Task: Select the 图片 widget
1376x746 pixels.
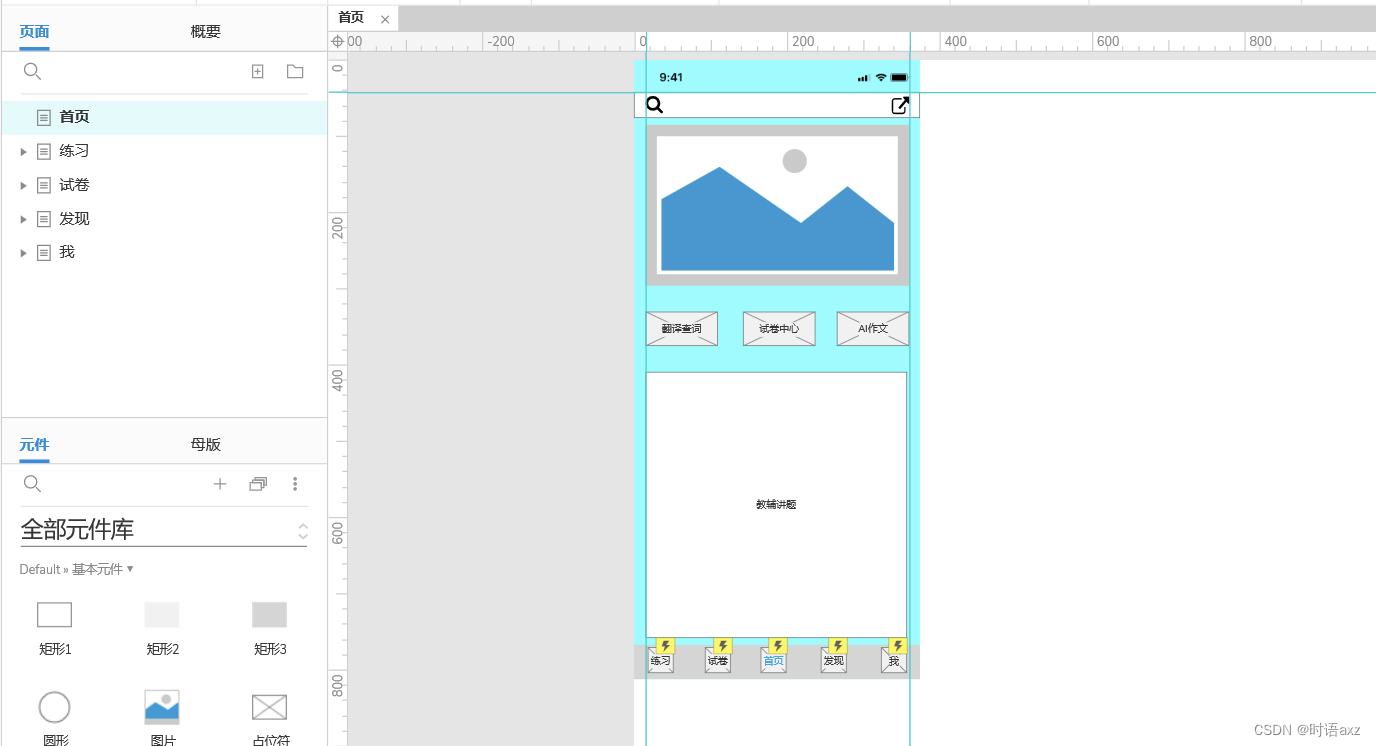Action: (162, 717)
